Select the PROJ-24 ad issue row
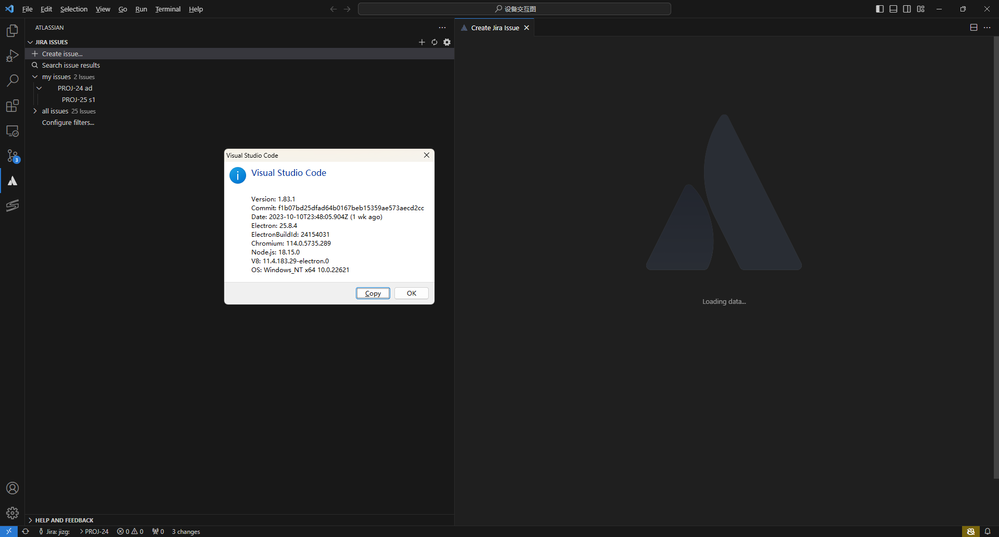This screenshot has height=537, width=999. click(x=240, y=88)
